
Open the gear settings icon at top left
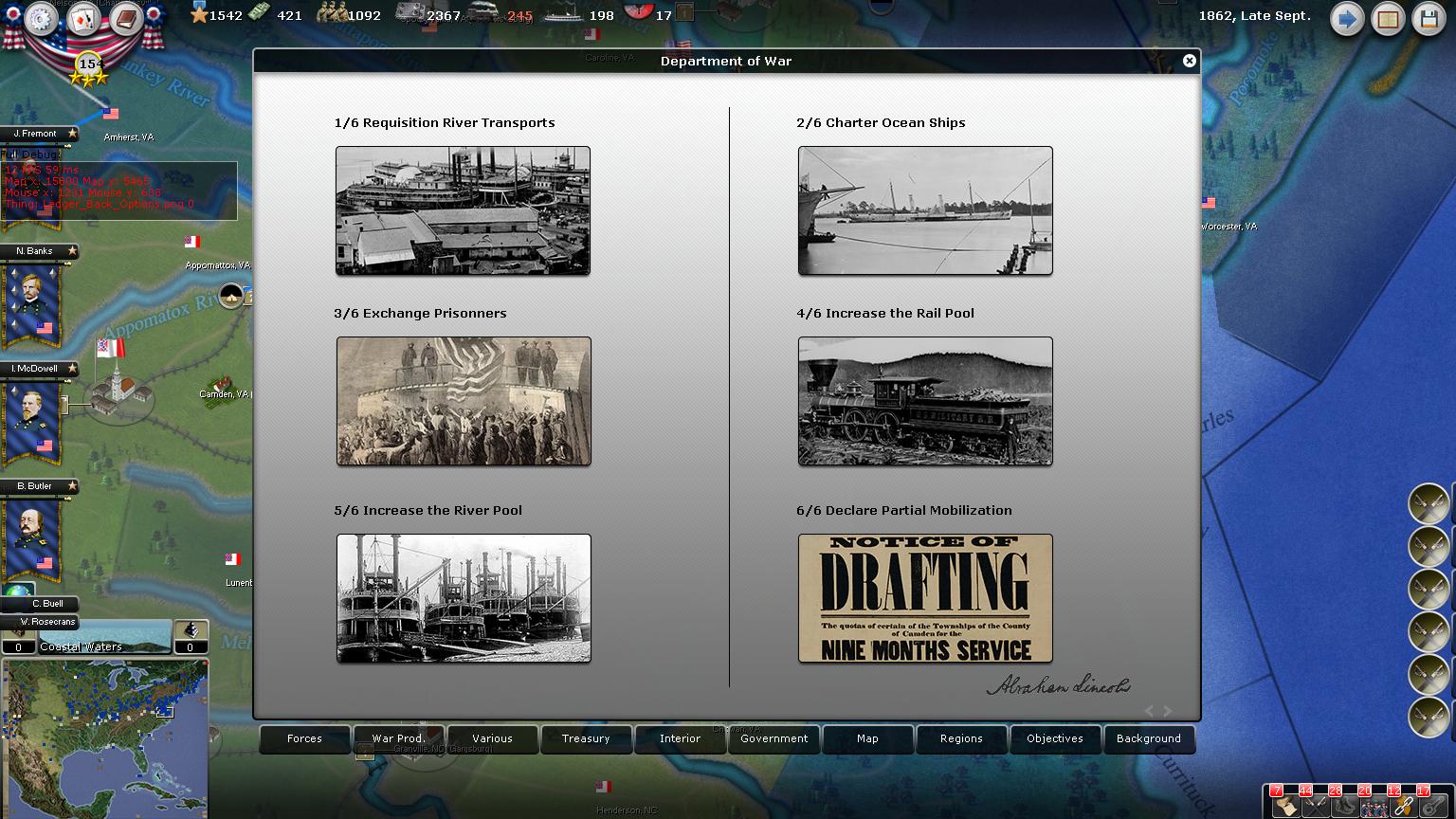41,19
